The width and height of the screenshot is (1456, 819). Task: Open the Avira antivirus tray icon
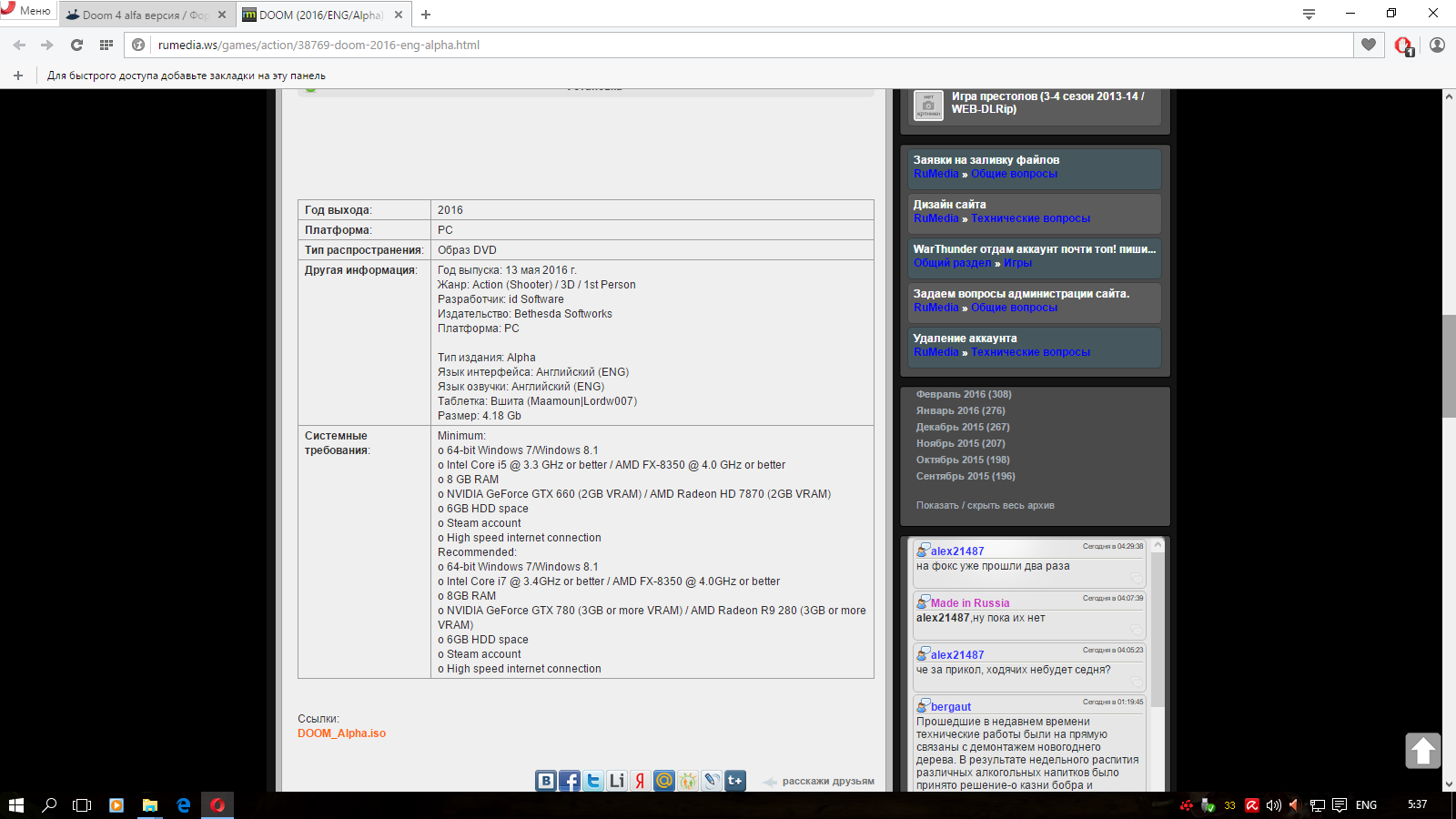pyautogui.click(x=1252, y=805)
